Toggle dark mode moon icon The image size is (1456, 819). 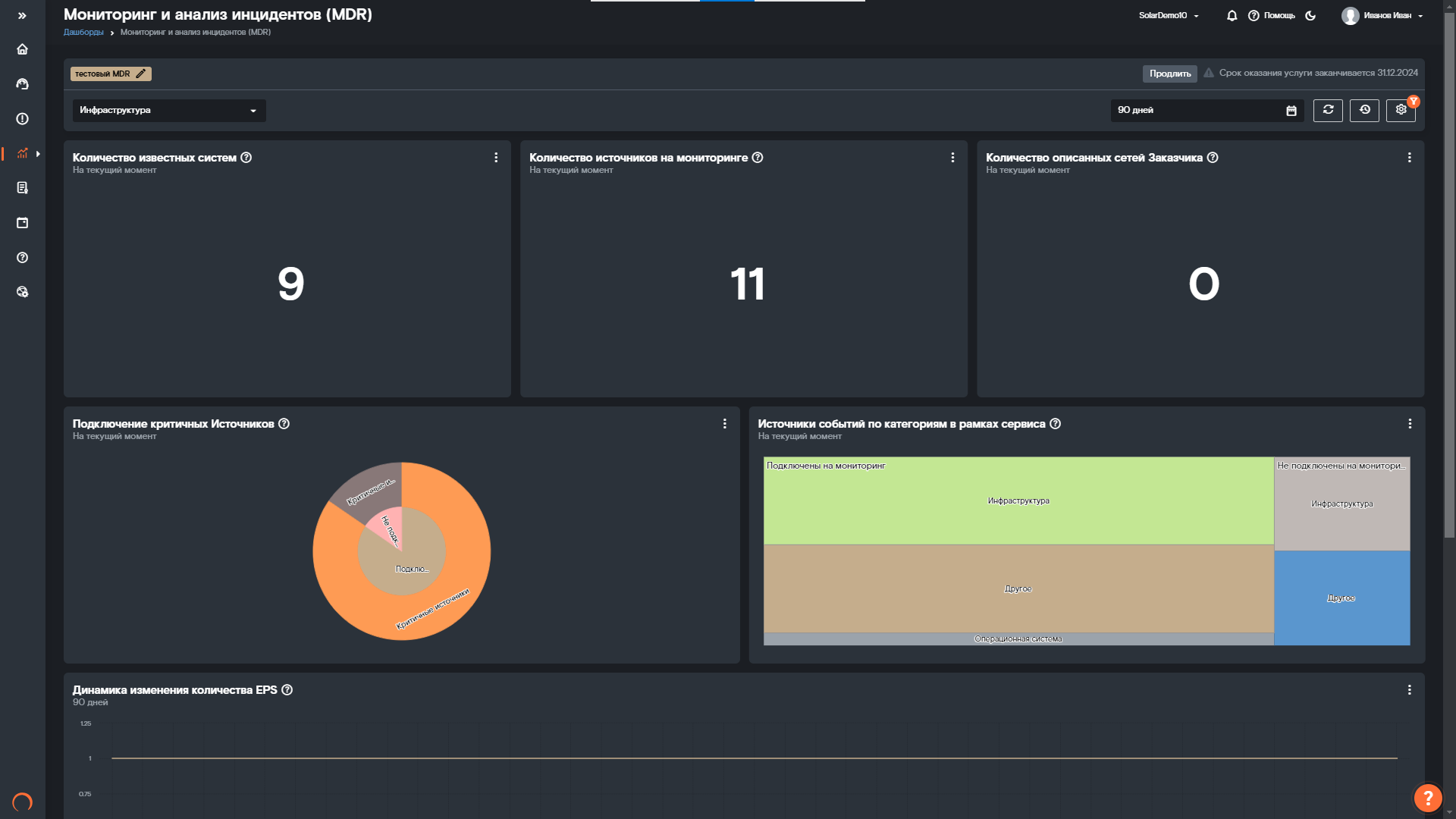tap(1310, 15)
